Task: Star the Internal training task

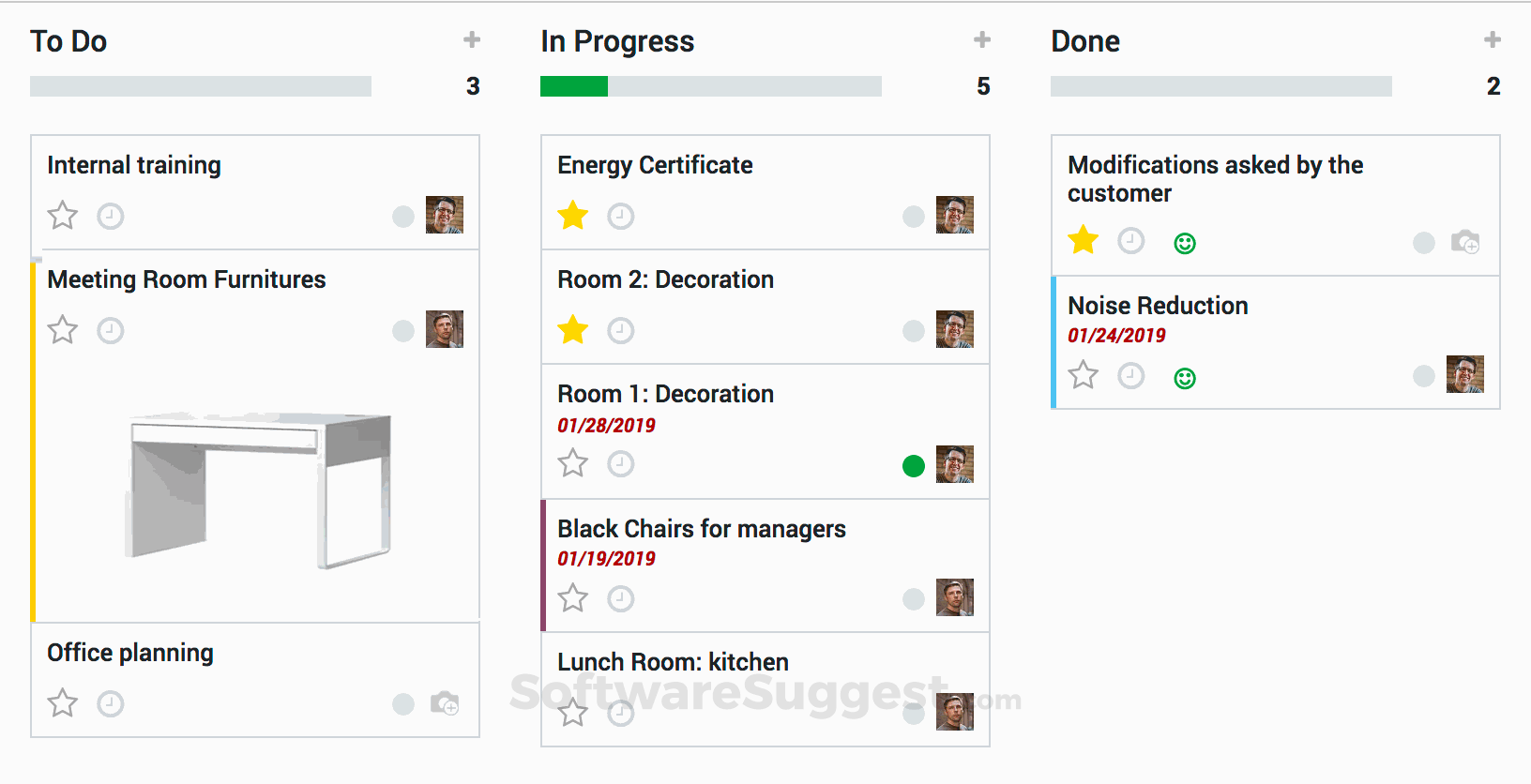Action: (63, 216)
